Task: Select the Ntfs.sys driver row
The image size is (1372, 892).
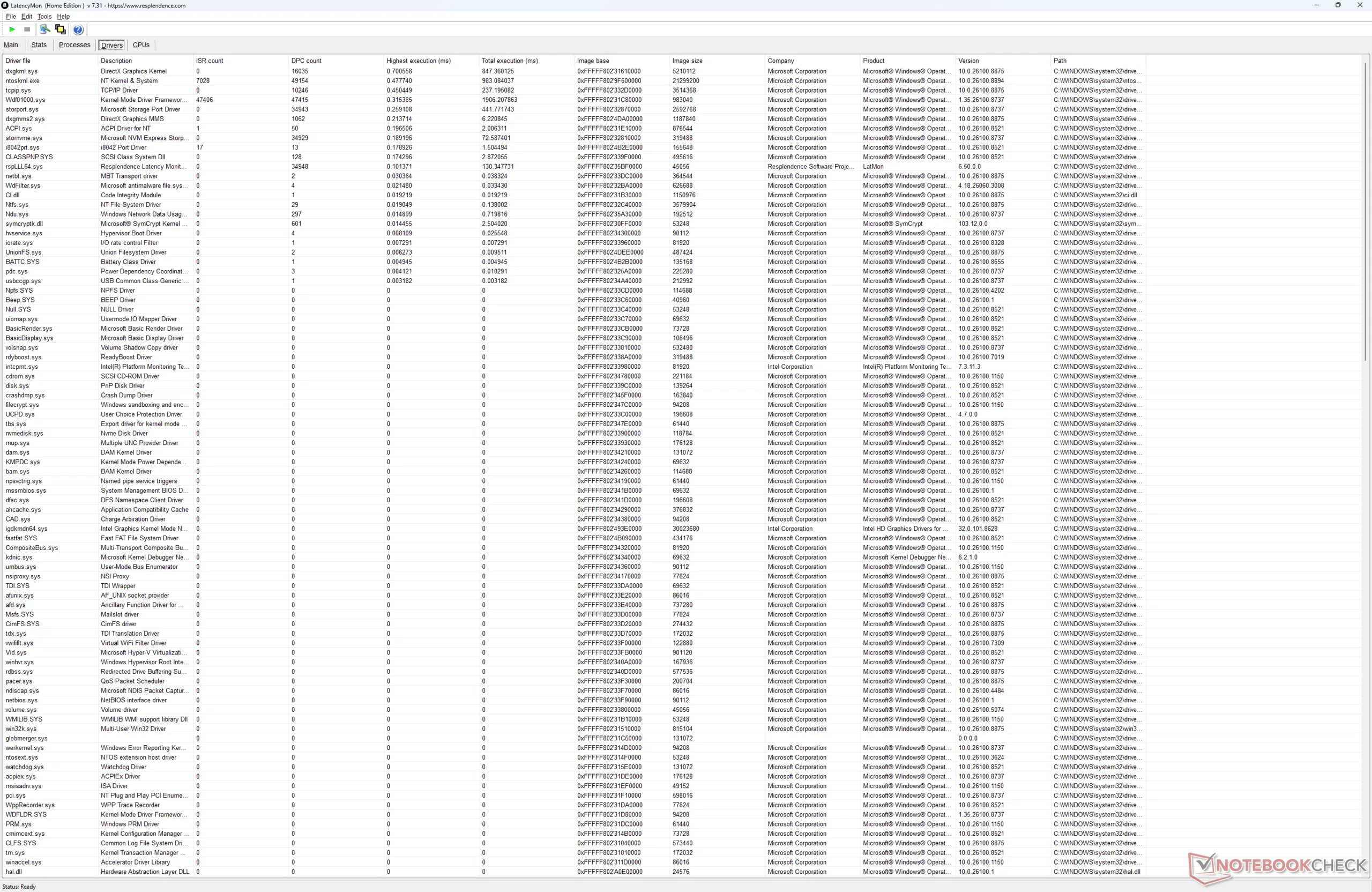Action: click(574, 205)
